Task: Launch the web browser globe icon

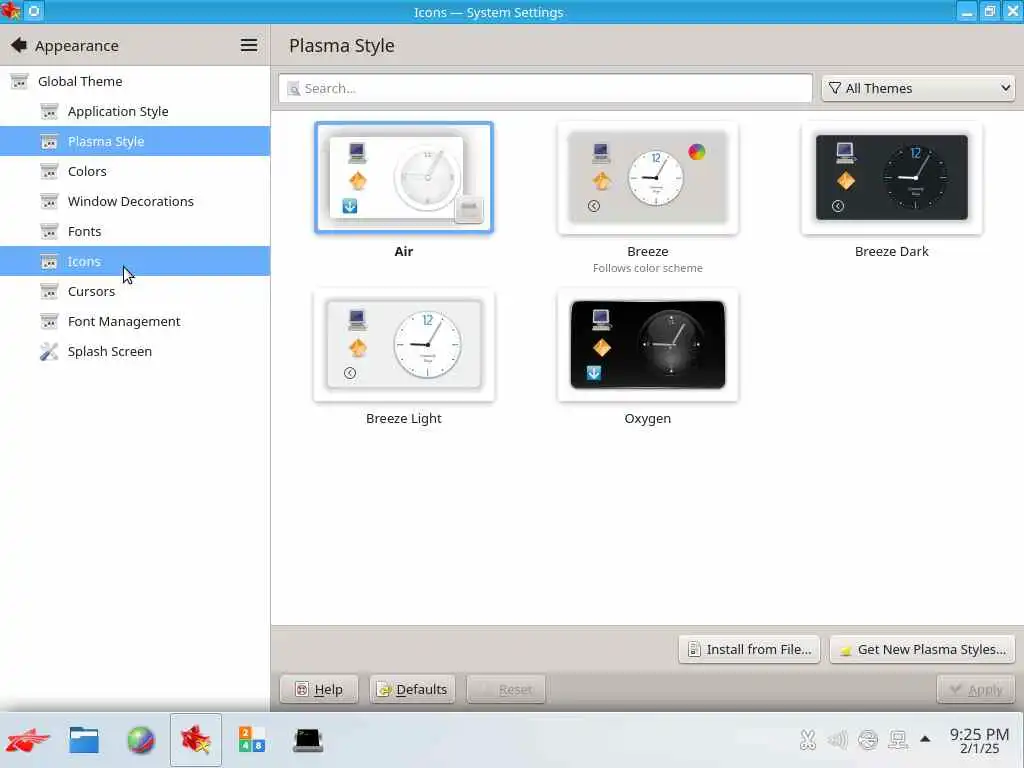Action: pos(140,740)
